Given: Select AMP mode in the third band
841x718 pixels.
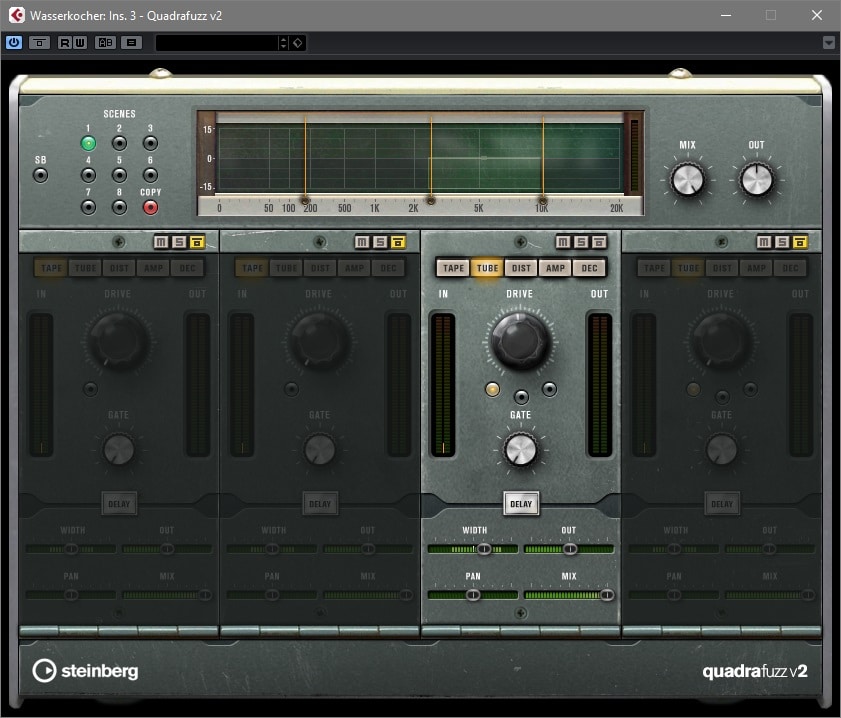Looking at the screenshot, I should (555, 268).
